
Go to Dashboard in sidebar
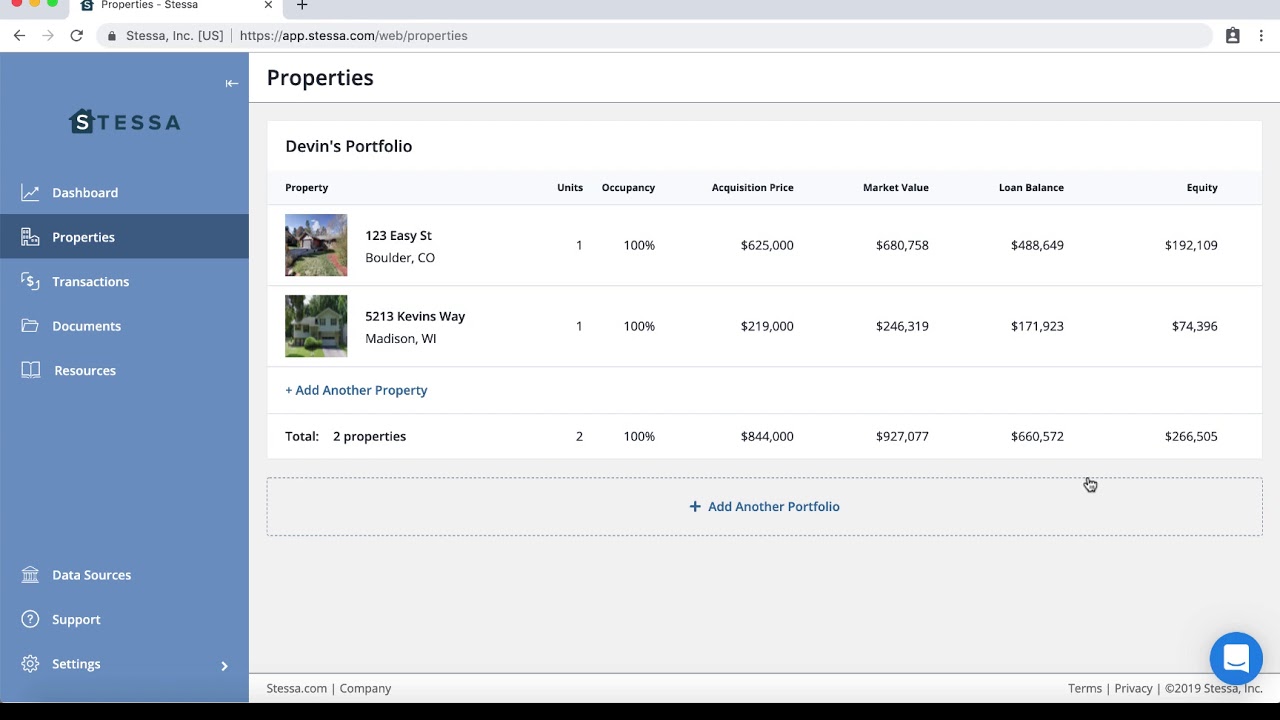point(85,193)
